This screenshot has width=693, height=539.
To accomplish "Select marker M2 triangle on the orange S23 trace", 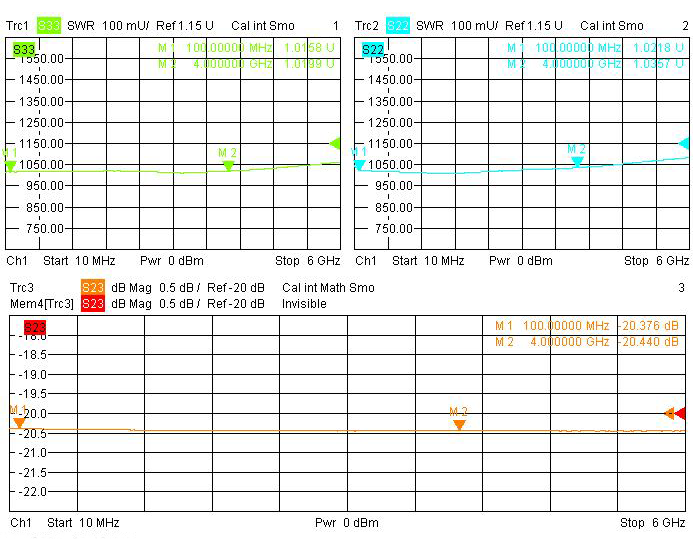I will tap(459, 424).
